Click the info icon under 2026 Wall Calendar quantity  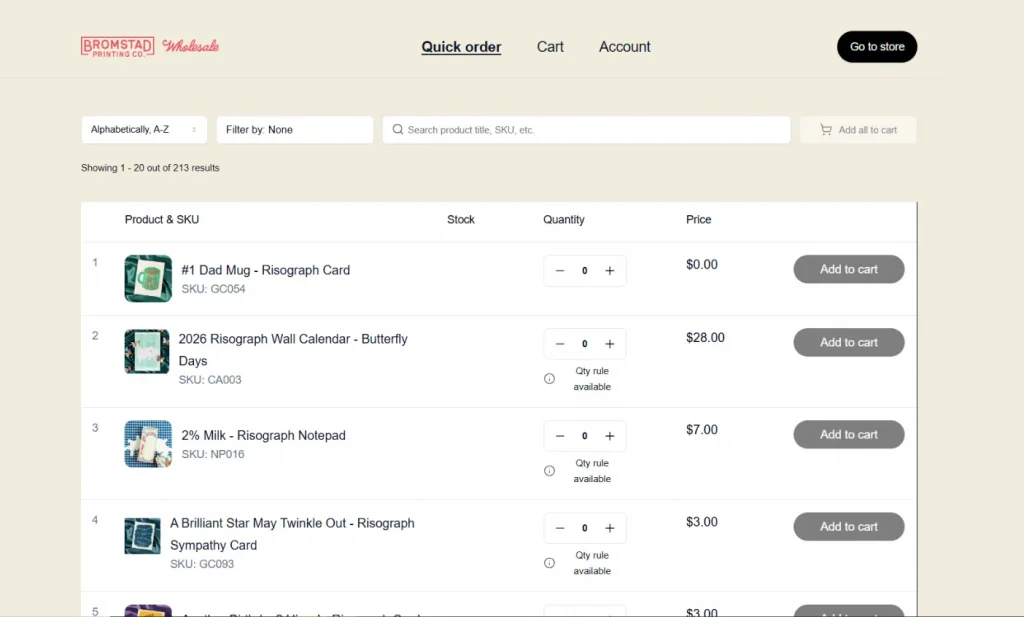coord(549,379)
